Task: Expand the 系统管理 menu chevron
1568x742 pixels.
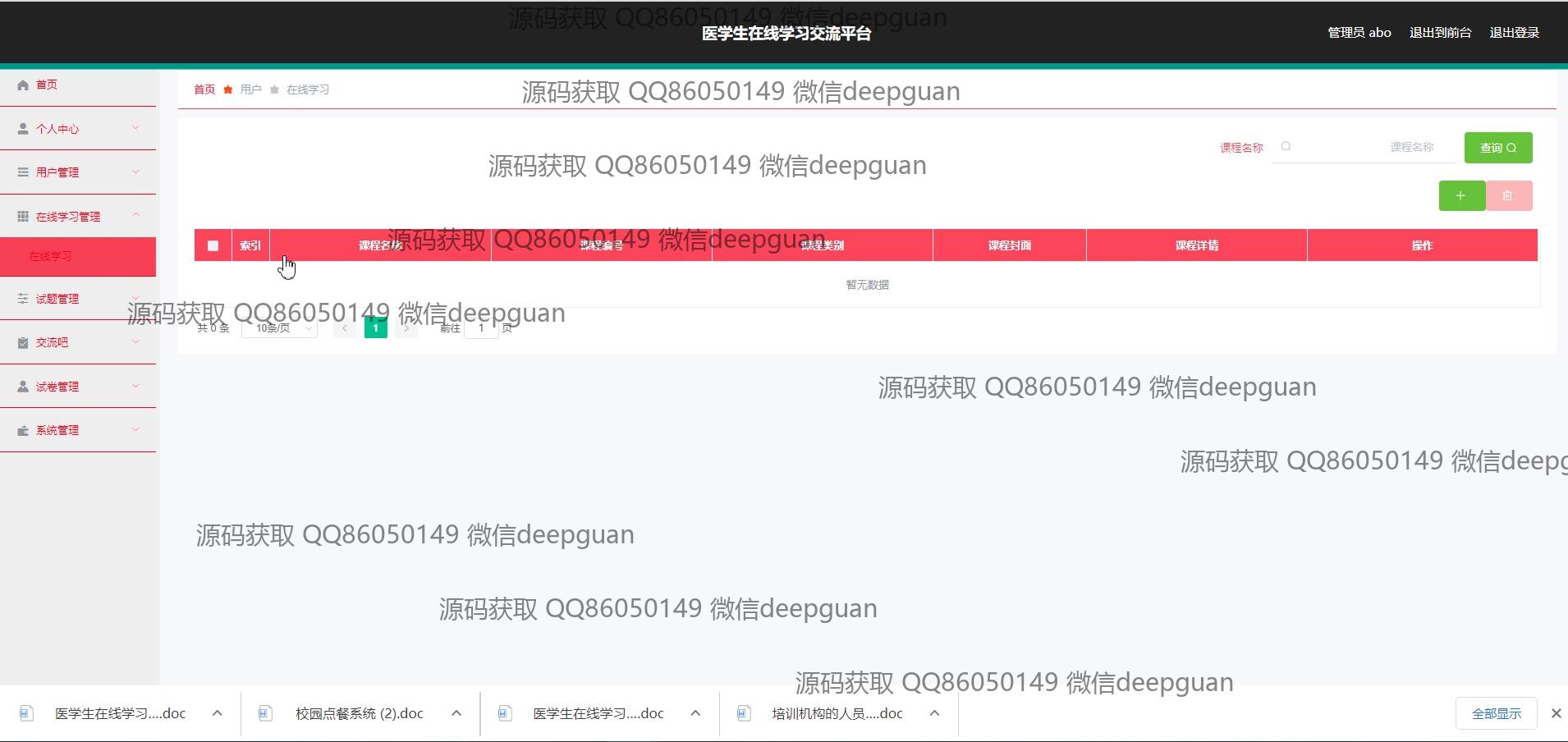Action: [136, 430]
